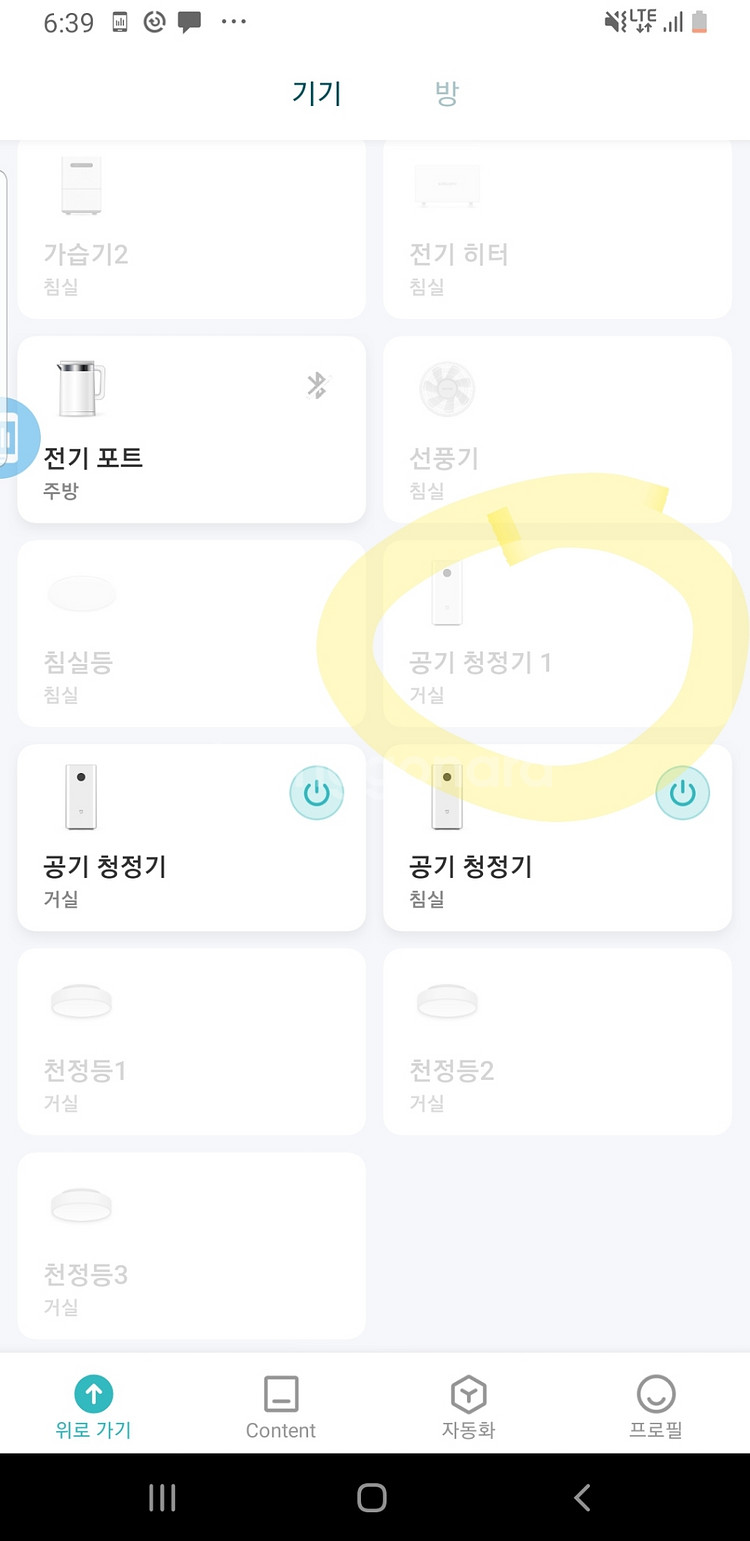The height and width of the screenshot is (1541, 750).
Task: Open the Content section
Action: click(x=281, y=1405)
